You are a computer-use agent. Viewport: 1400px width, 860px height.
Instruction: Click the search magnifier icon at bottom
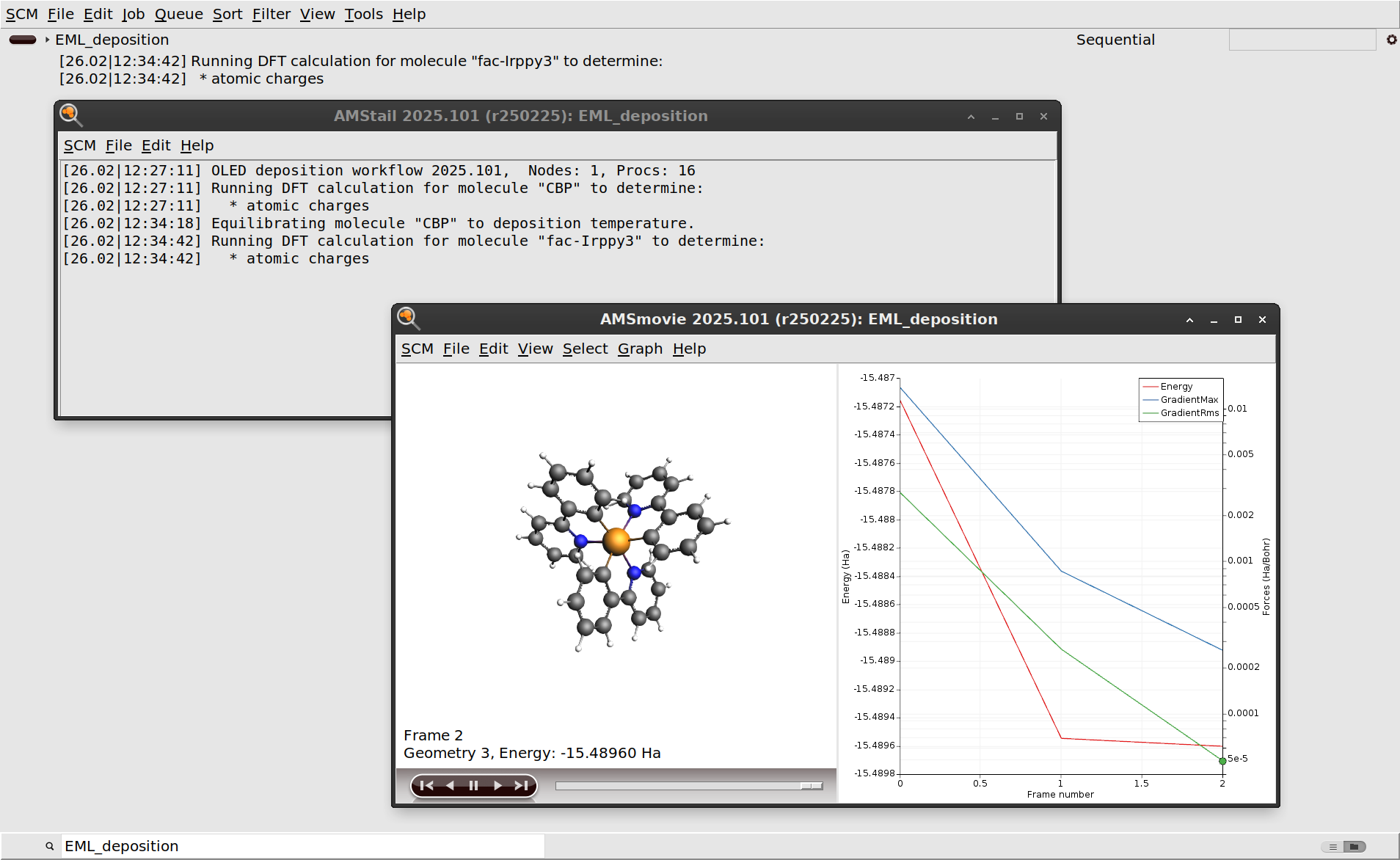50,846
